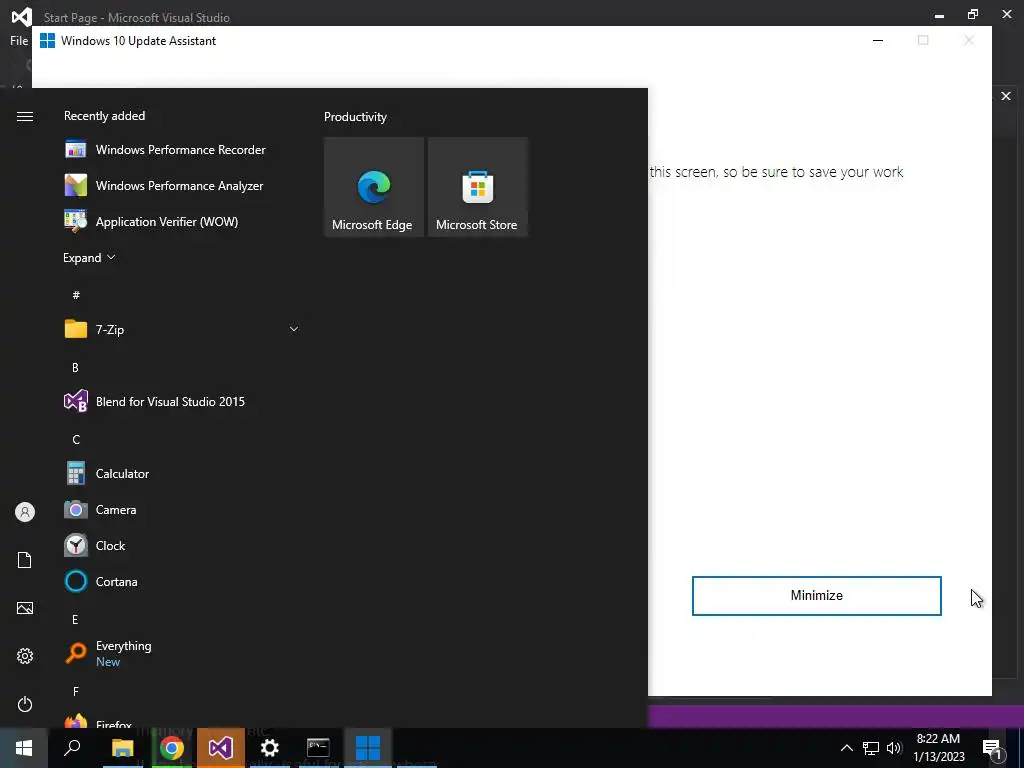Click the Power icon in Start
This screenshot has width=1024, height=768.
point(25,704)
